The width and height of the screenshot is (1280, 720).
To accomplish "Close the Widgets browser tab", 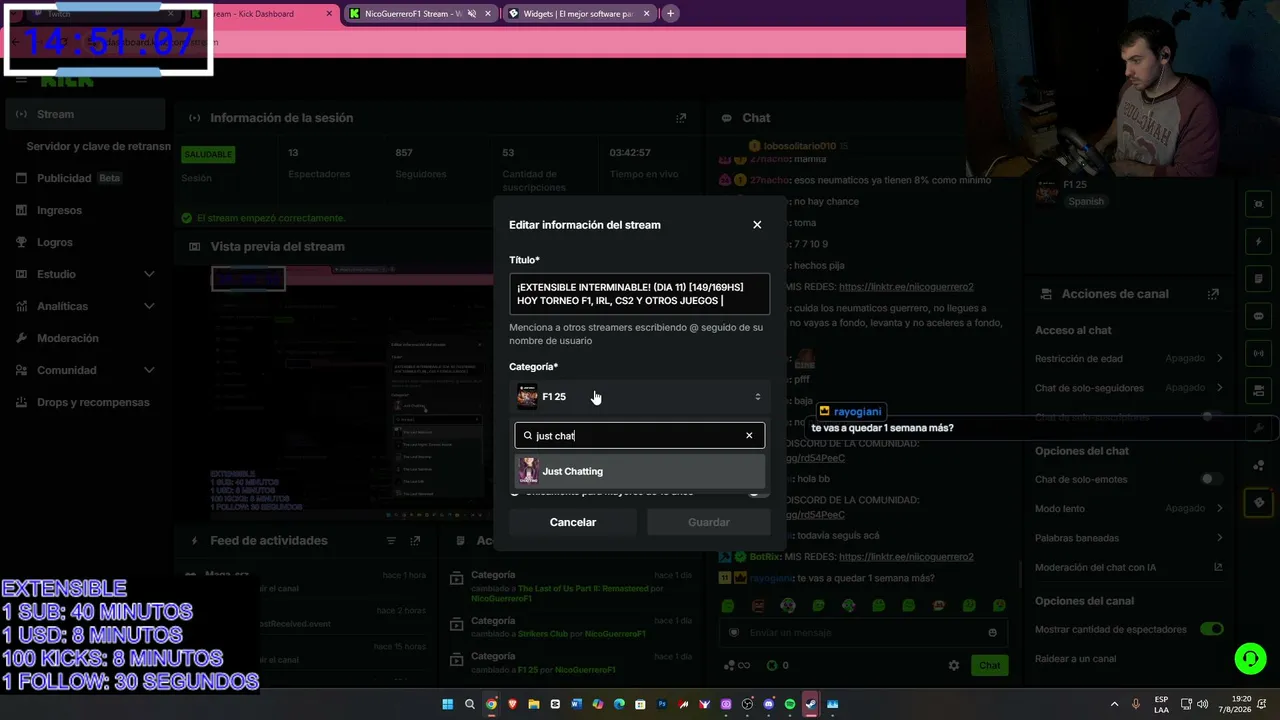I will tap(647, 14).
